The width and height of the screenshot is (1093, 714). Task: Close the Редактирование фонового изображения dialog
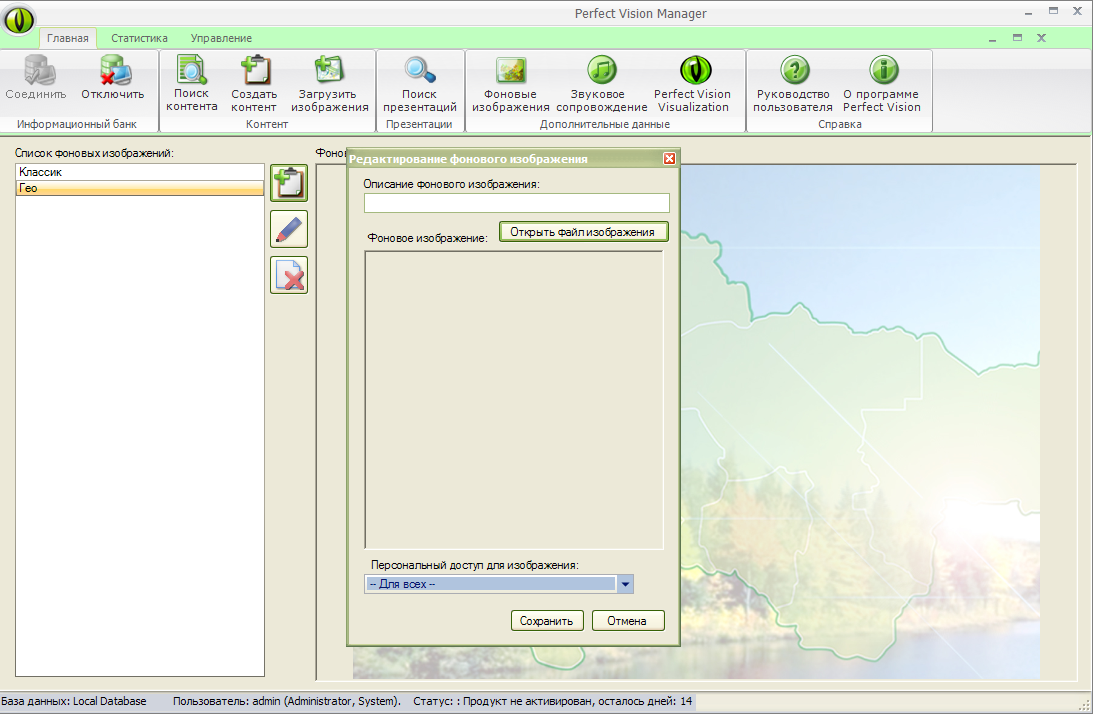tap(669, 158)
